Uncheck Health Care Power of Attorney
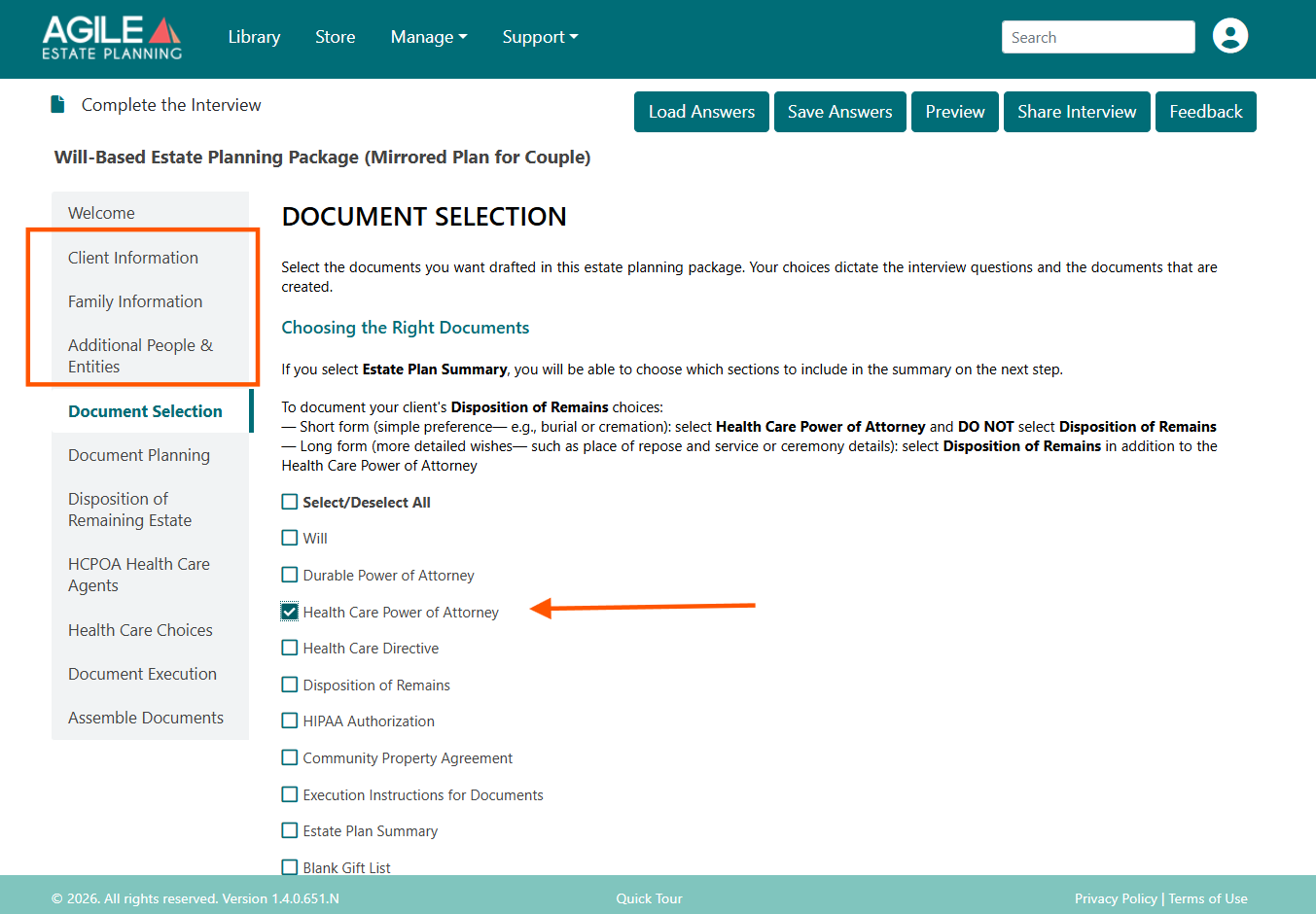1316x914 pixels. [289, 612]
